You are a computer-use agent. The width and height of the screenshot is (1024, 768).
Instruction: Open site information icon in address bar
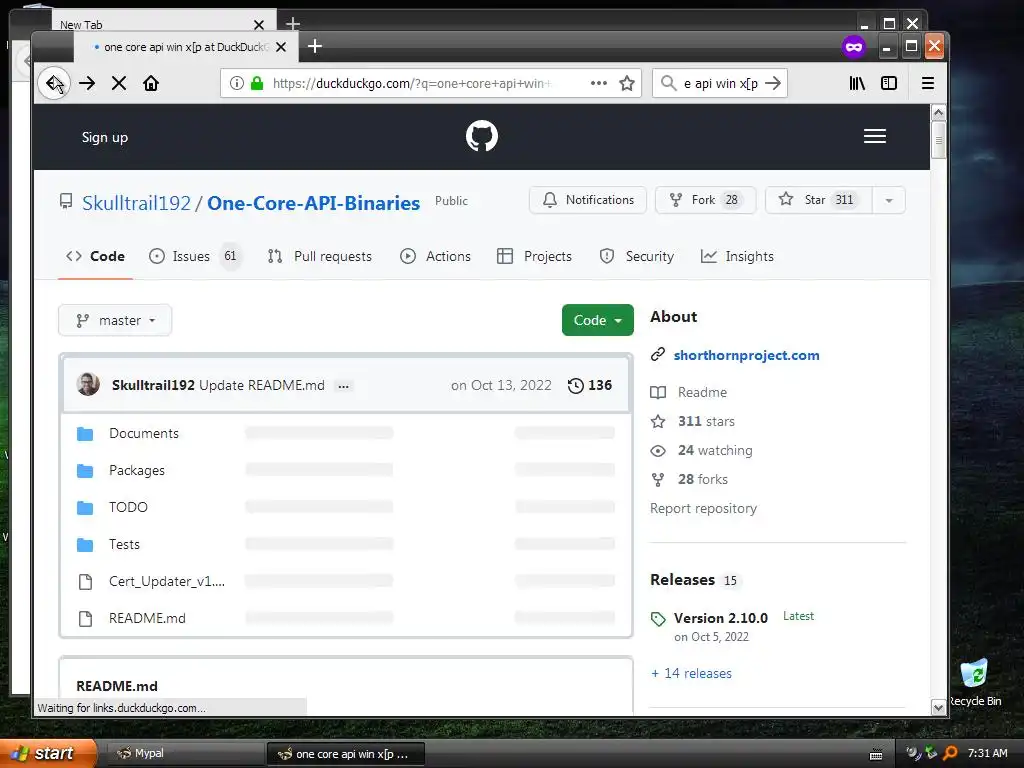tap(236, 83)
